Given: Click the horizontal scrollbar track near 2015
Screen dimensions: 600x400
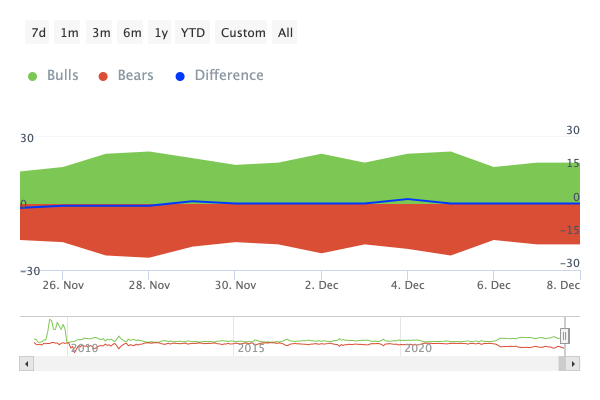Looking at the screenshot, I should tap(251, 364).
